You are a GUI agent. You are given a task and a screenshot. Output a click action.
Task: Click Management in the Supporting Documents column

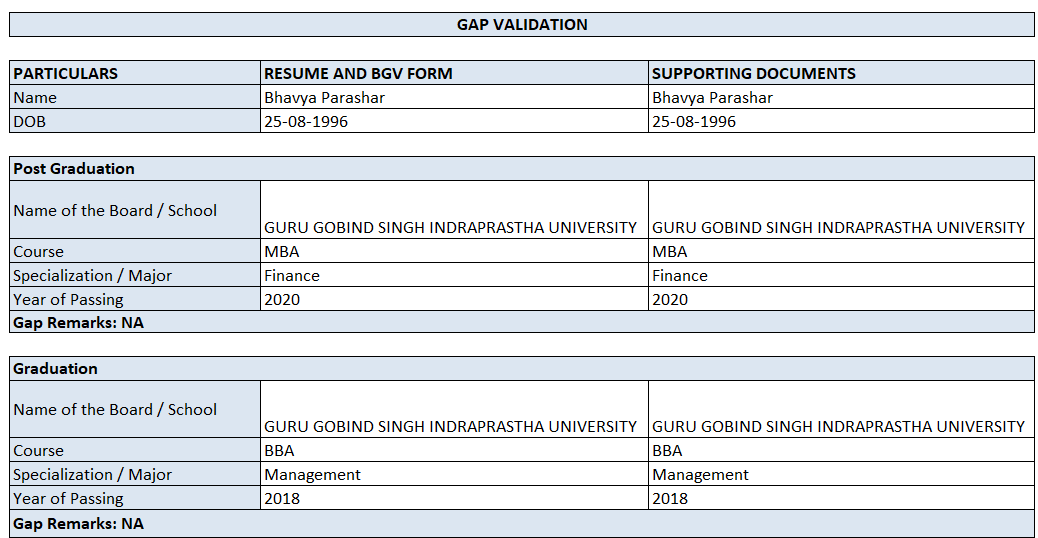841,475
